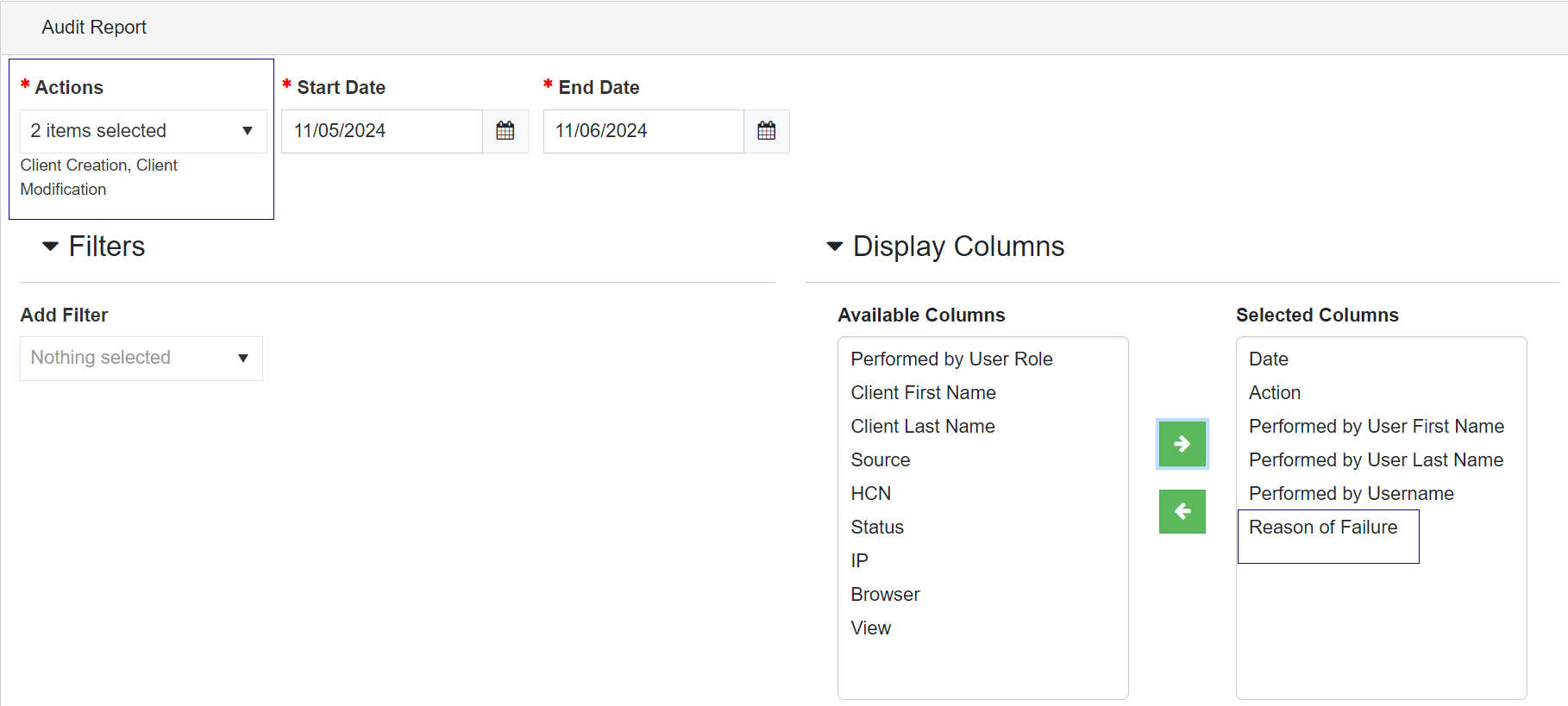The image size is (1568, 706).
Task: Open the Start Date calendar picker
Action: 505,131
